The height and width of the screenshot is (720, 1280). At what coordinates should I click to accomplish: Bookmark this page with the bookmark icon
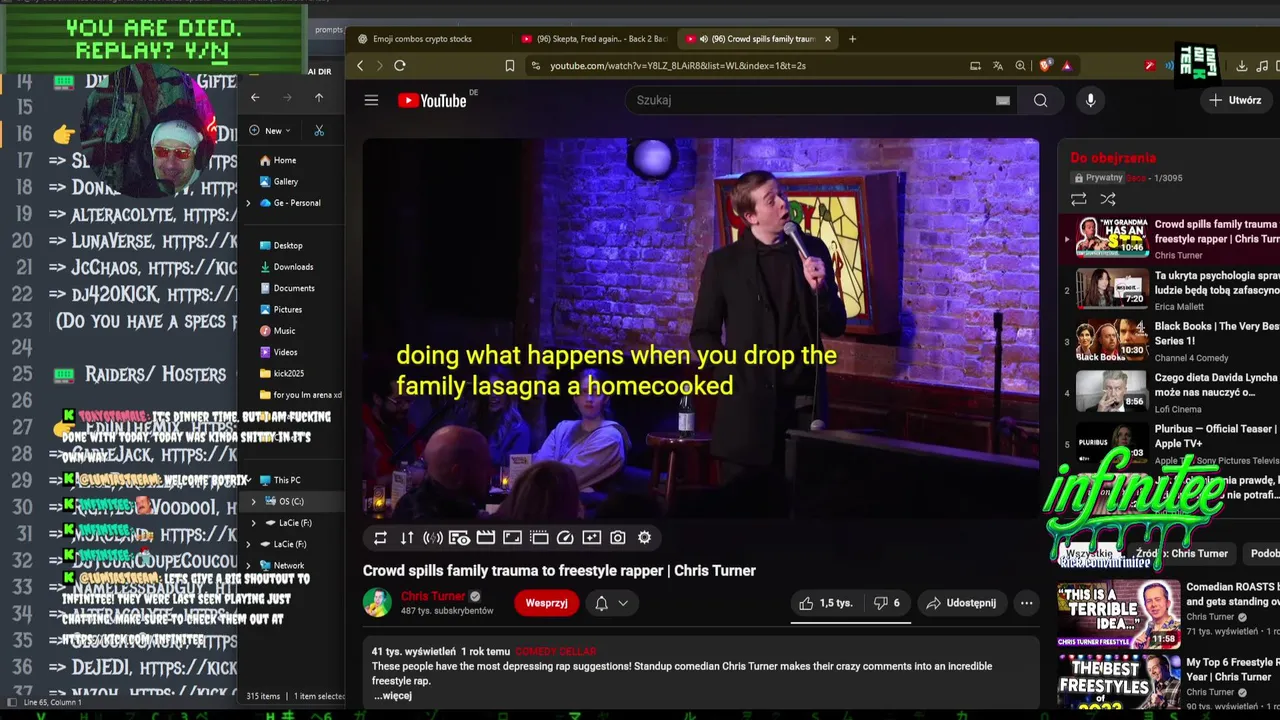coord(509,66)
